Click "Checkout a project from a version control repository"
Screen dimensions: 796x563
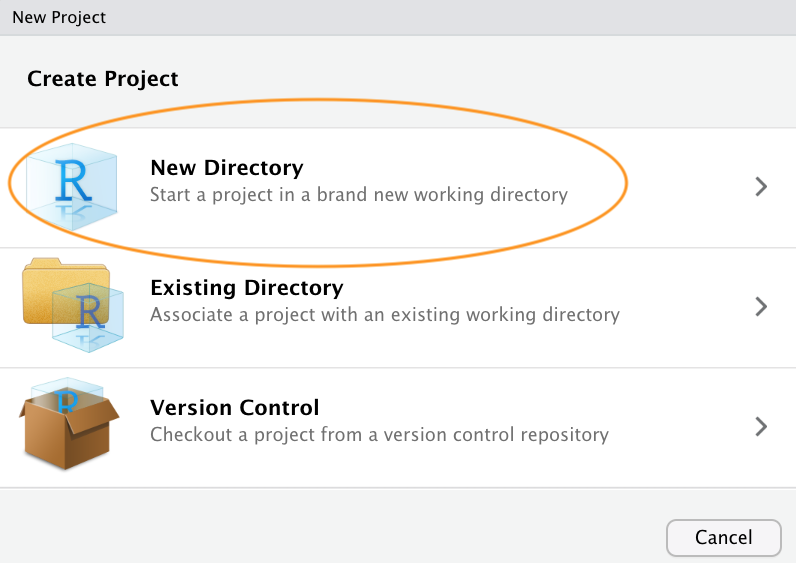(379, 434)
